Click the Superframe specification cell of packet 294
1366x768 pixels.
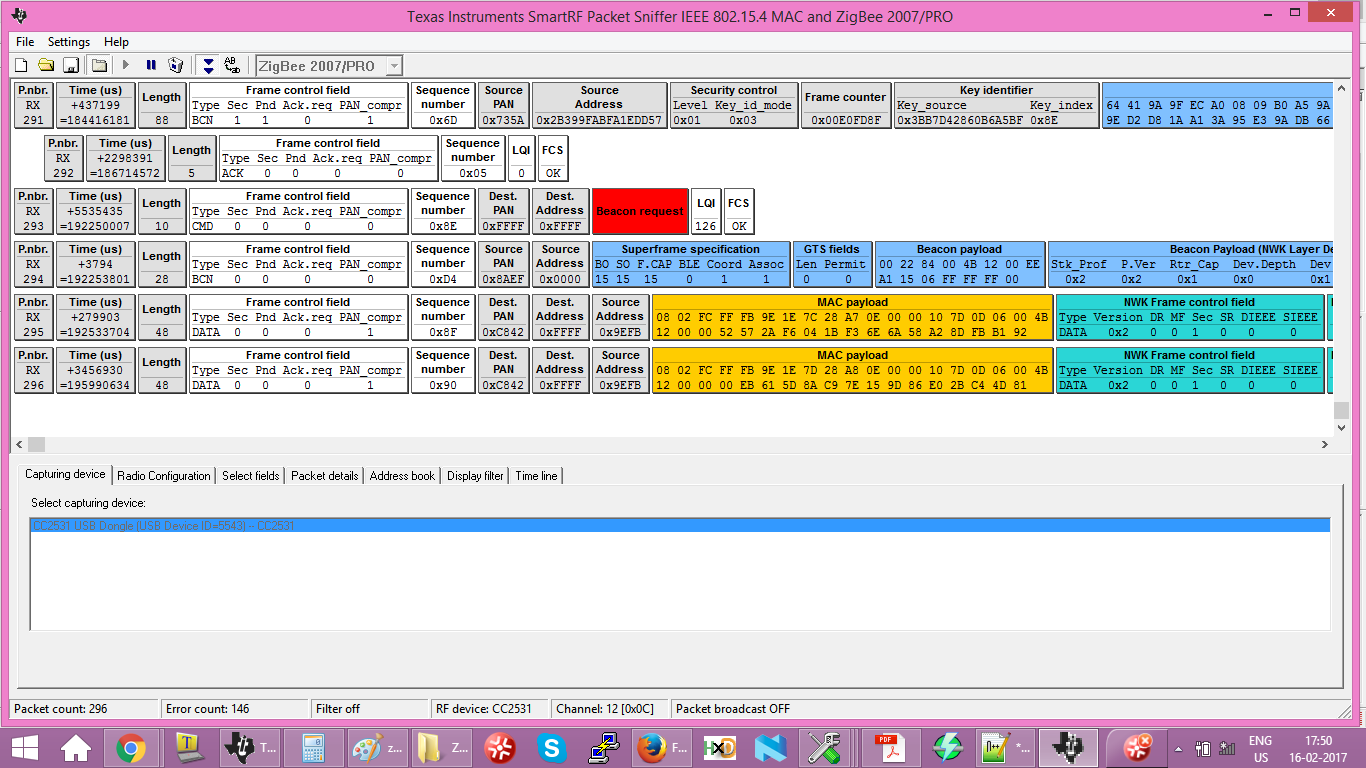tap(690, 264)
